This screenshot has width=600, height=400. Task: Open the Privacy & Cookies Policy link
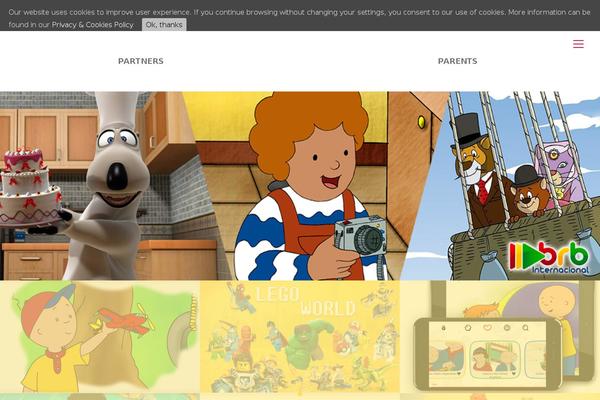(92, 25)
